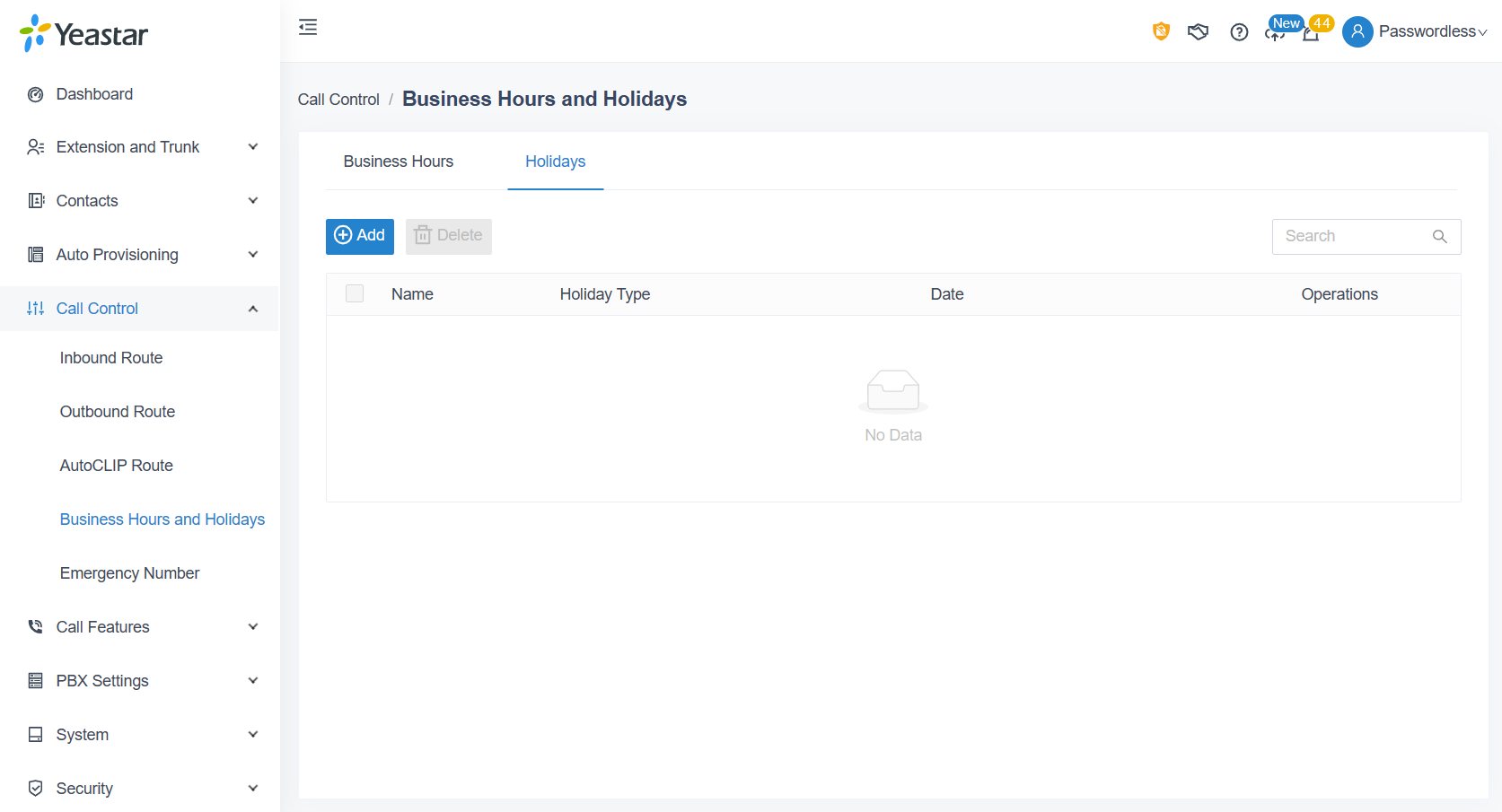Switch to the Business Hours tab

(x=399, y=162)
